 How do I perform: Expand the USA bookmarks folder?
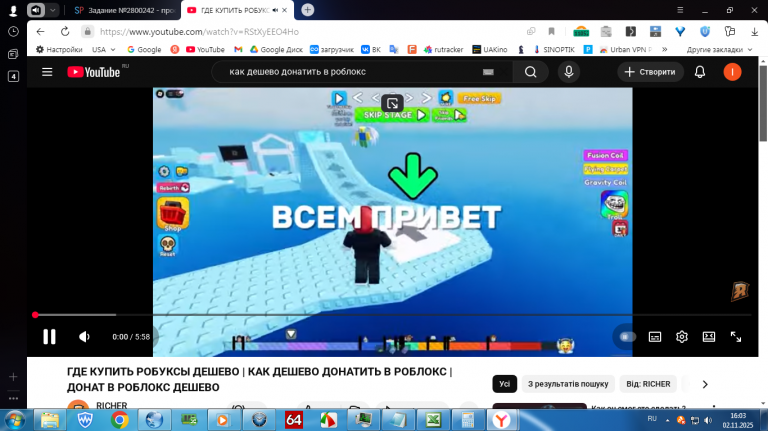pos(103,49)
